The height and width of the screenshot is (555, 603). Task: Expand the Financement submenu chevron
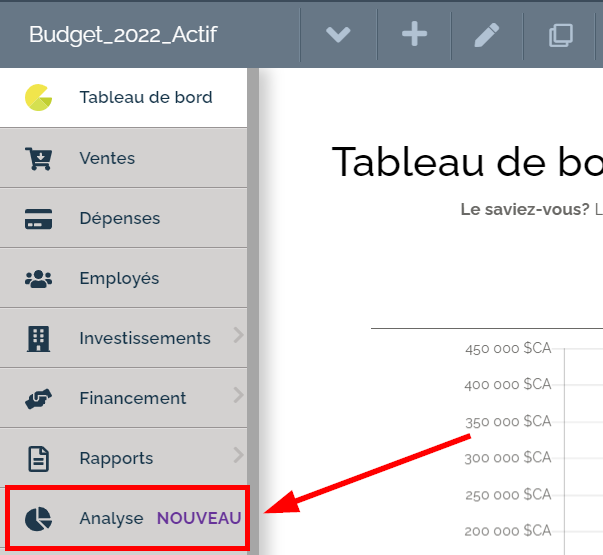(x=238, y=395)
